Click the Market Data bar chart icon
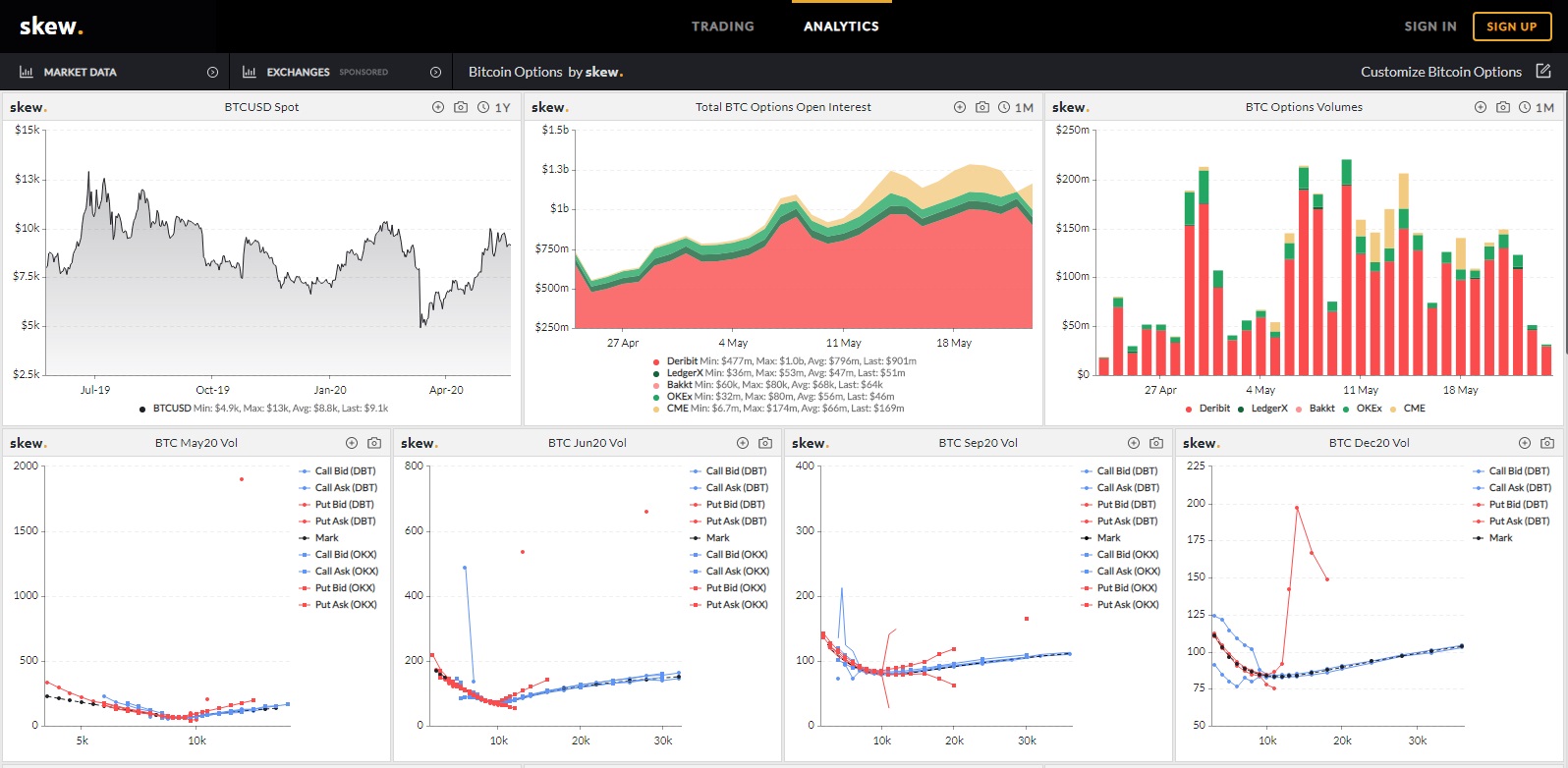 tap(27, 72)
